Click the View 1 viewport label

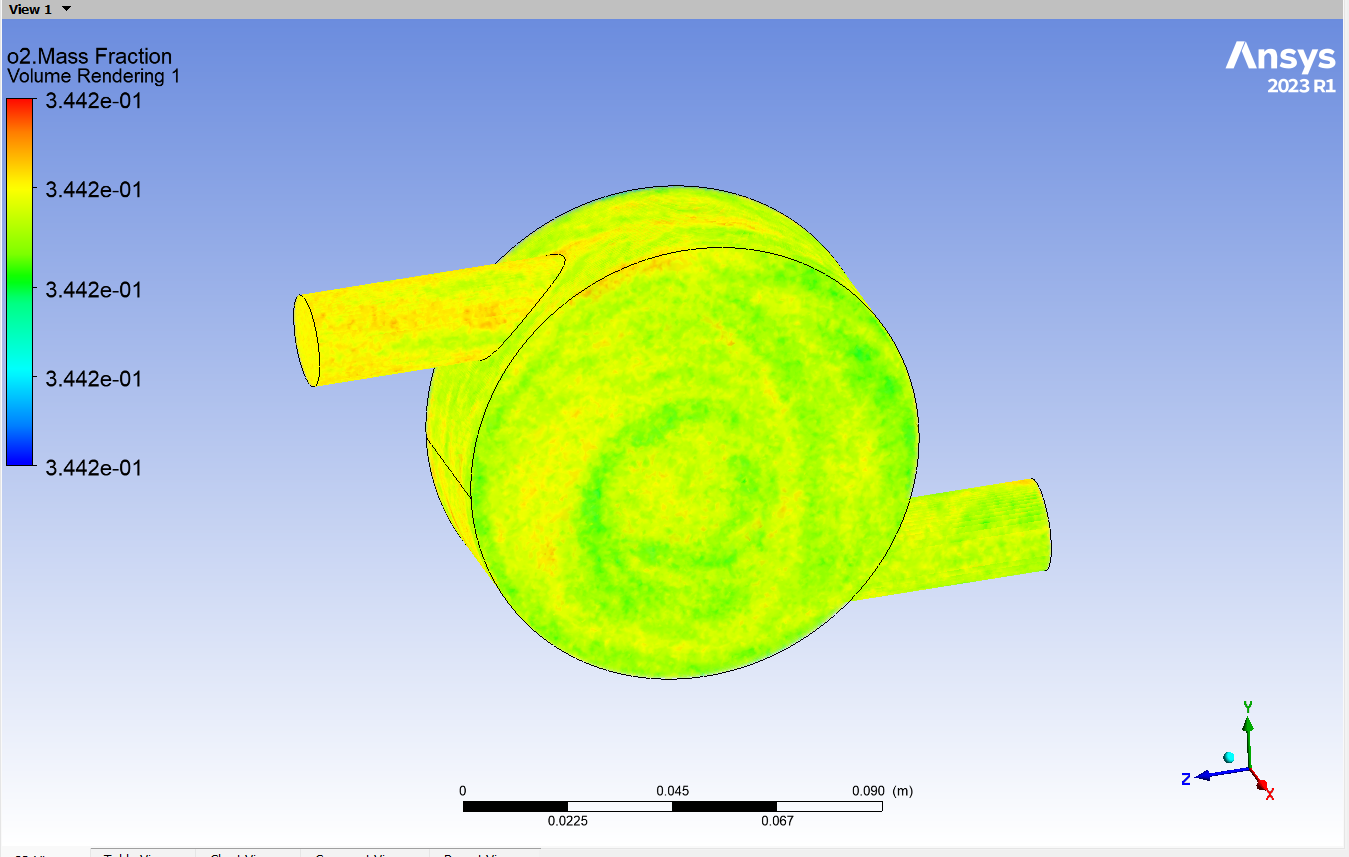pos(30,9)
